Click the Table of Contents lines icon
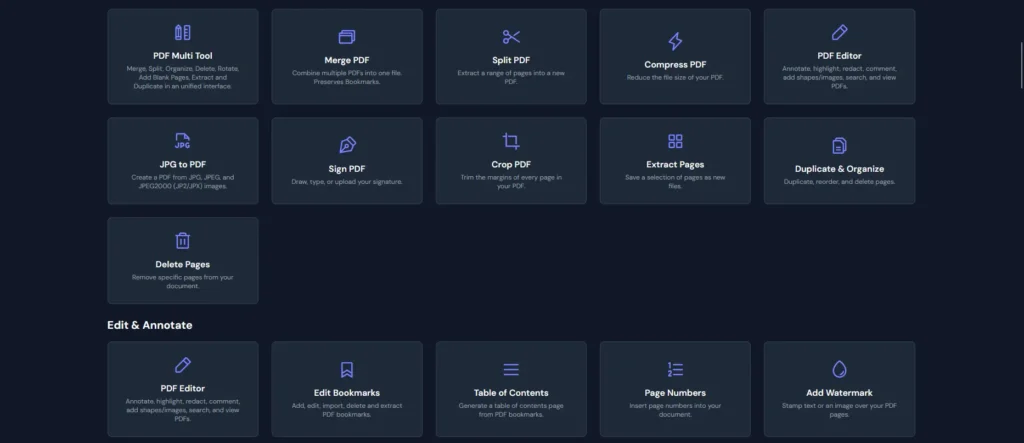1024x443 pixels. coord(511,370)
